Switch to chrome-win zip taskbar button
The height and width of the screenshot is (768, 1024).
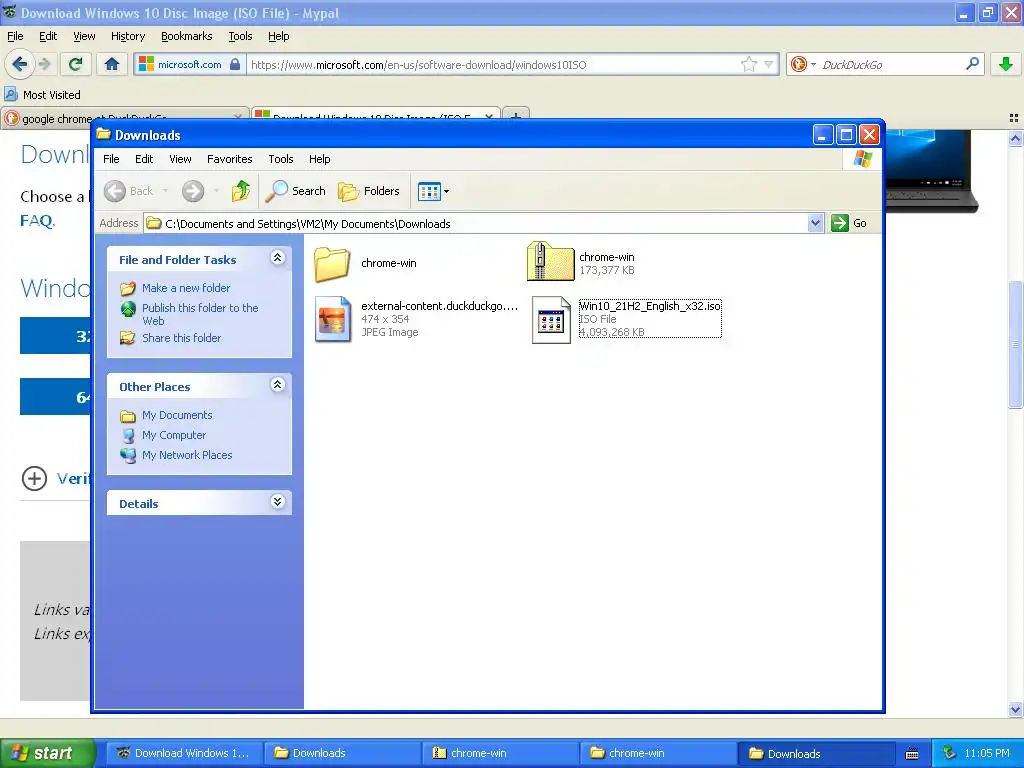[x=499, y=753]
